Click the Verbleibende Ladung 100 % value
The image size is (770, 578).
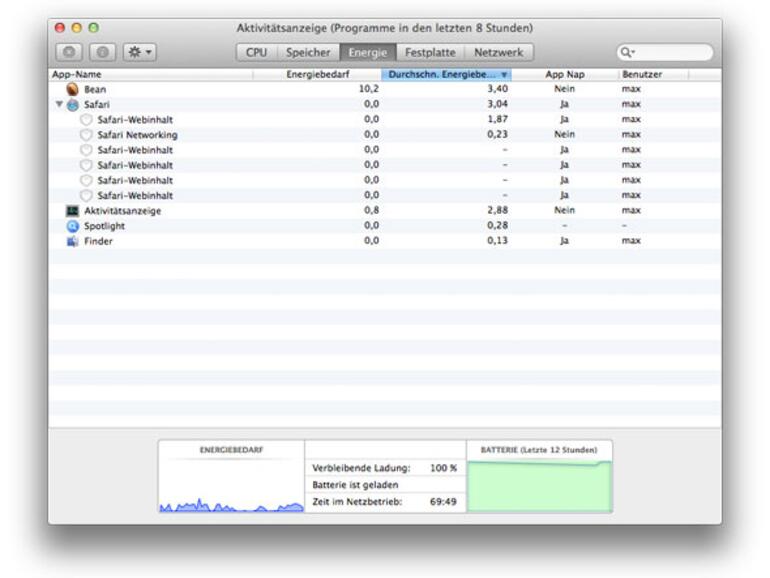point(443,468)
